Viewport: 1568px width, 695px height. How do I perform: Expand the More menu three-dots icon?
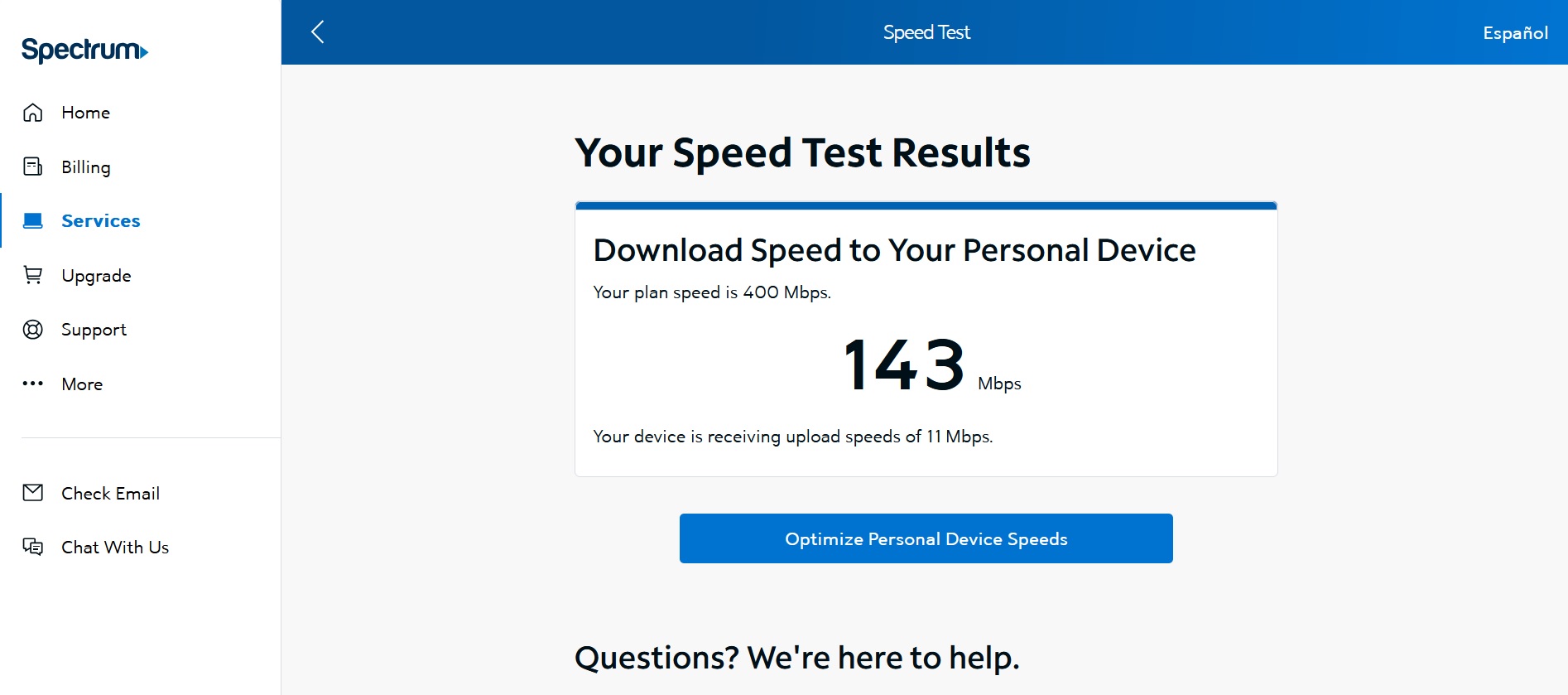33,384
